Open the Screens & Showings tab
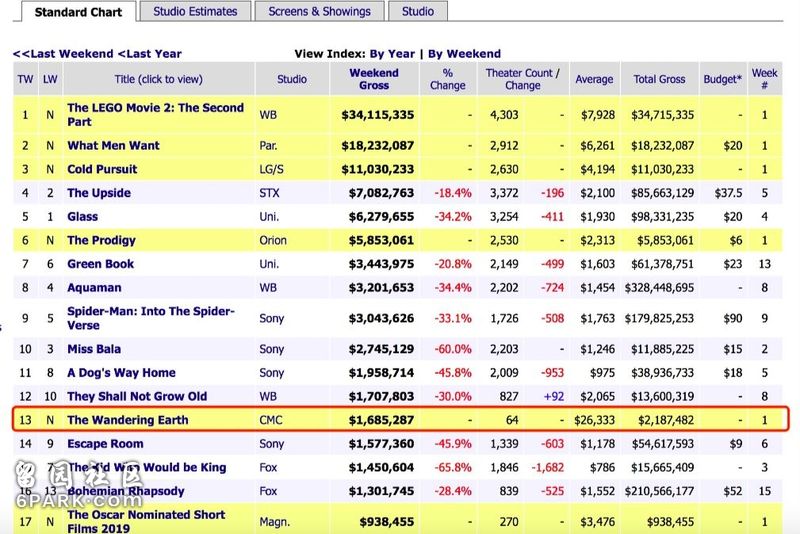This screenshot has width=800, height=534. pyautogui.click(x=319, y=11)
